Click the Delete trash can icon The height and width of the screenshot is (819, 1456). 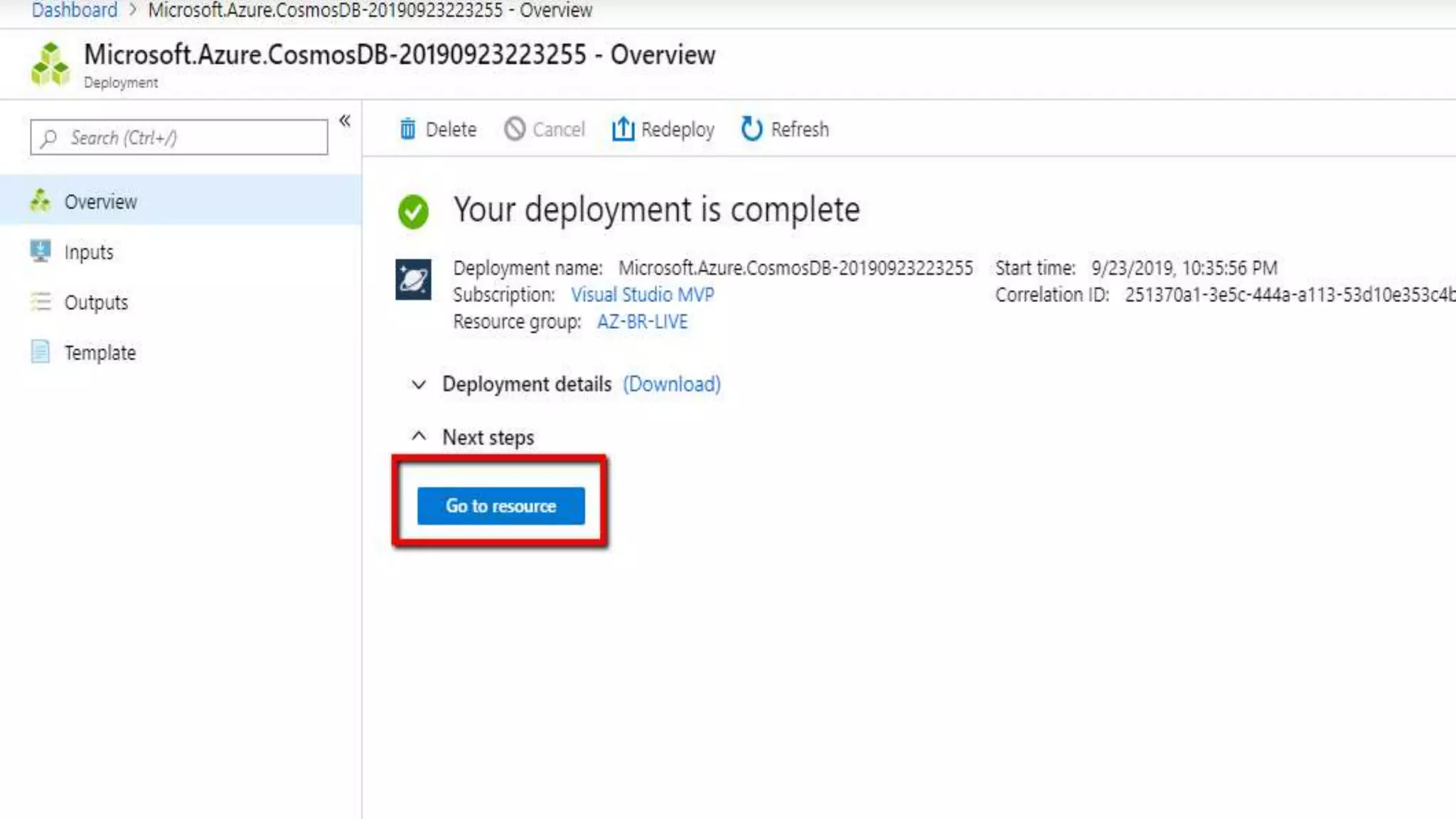(407, 129)
